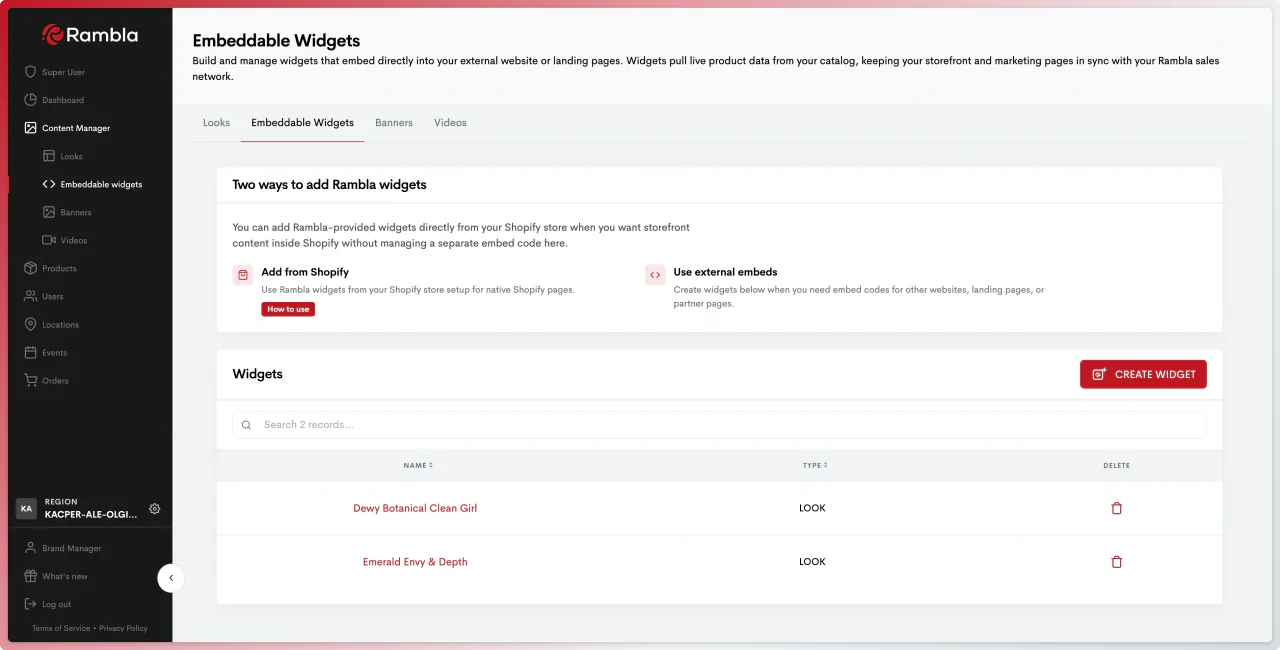Click the Embeddable widgets code icon
1280x650 pixels.
(49, 184)
